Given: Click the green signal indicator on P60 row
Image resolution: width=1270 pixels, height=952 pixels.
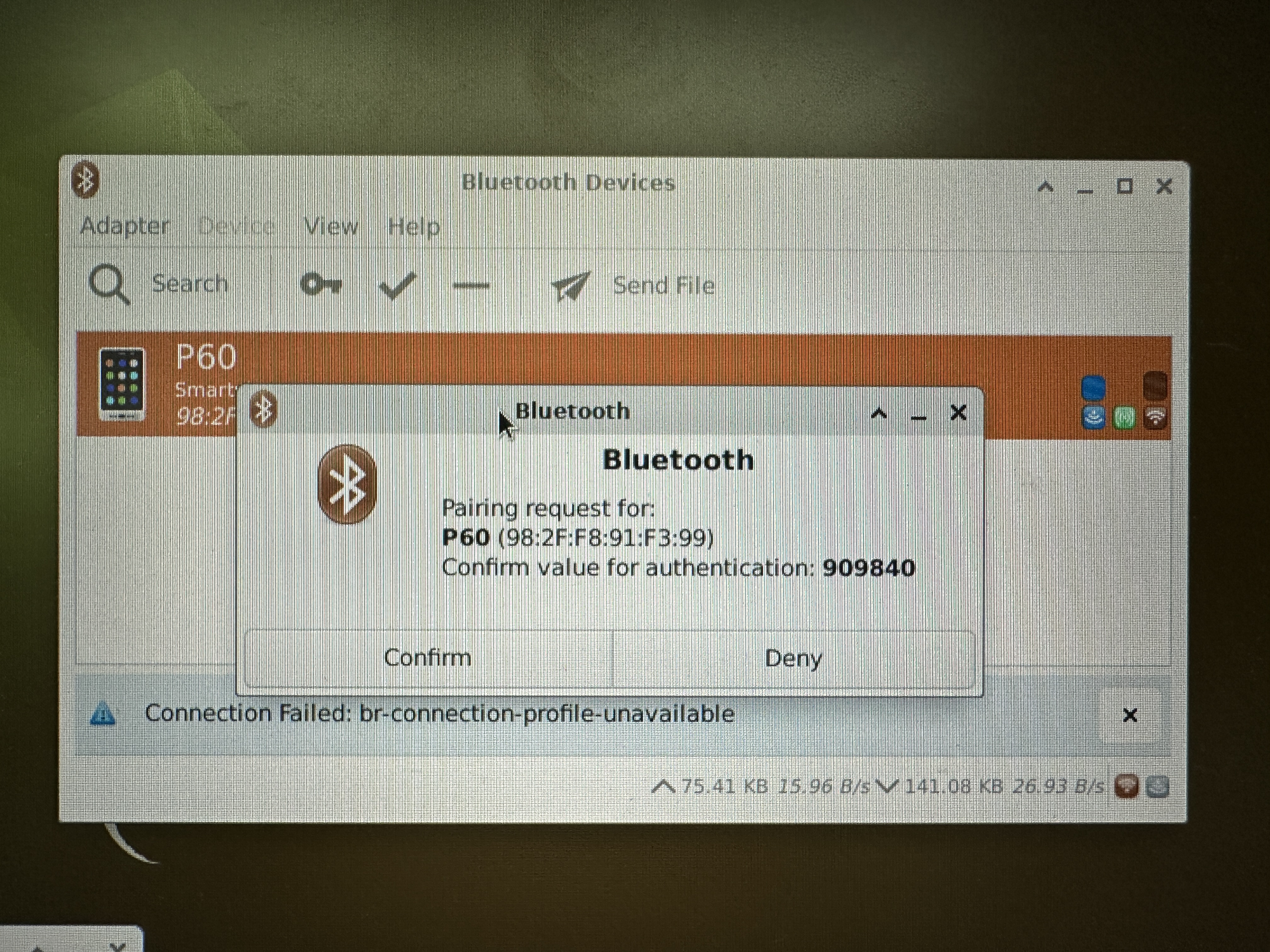Looking at the screenshot, I should pyautogui.click(x=1124, y=417).
